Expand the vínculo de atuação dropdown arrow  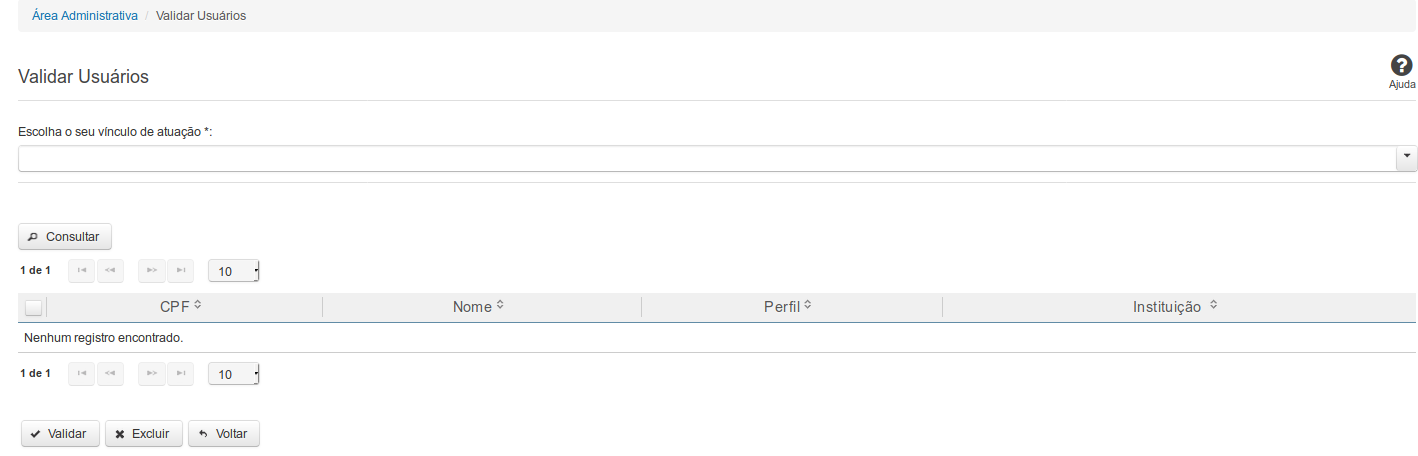[1407, 158]
